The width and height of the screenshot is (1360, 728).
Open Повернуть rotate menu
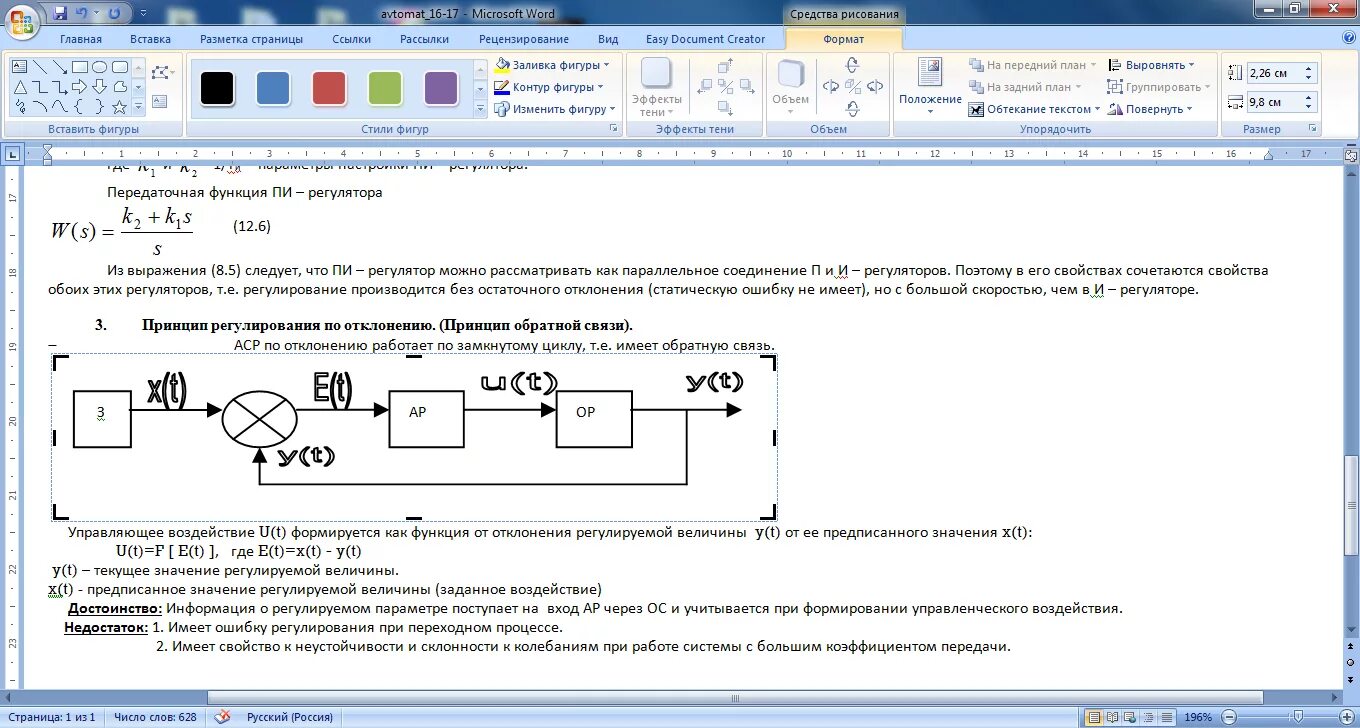[x=1150, y=109]
